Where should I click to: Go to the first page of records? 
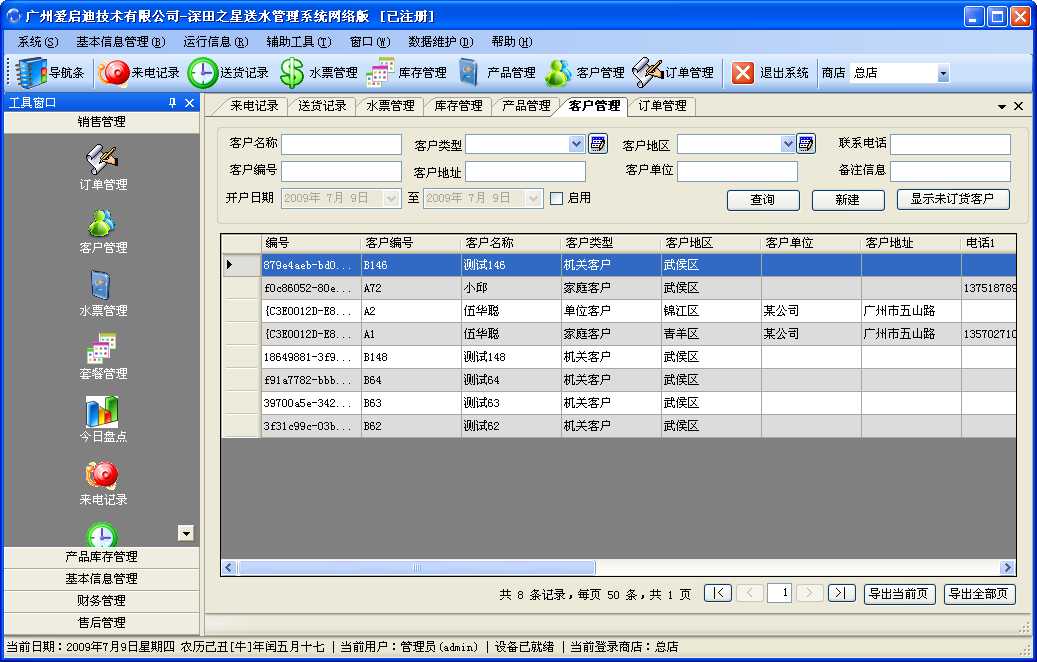718,593
